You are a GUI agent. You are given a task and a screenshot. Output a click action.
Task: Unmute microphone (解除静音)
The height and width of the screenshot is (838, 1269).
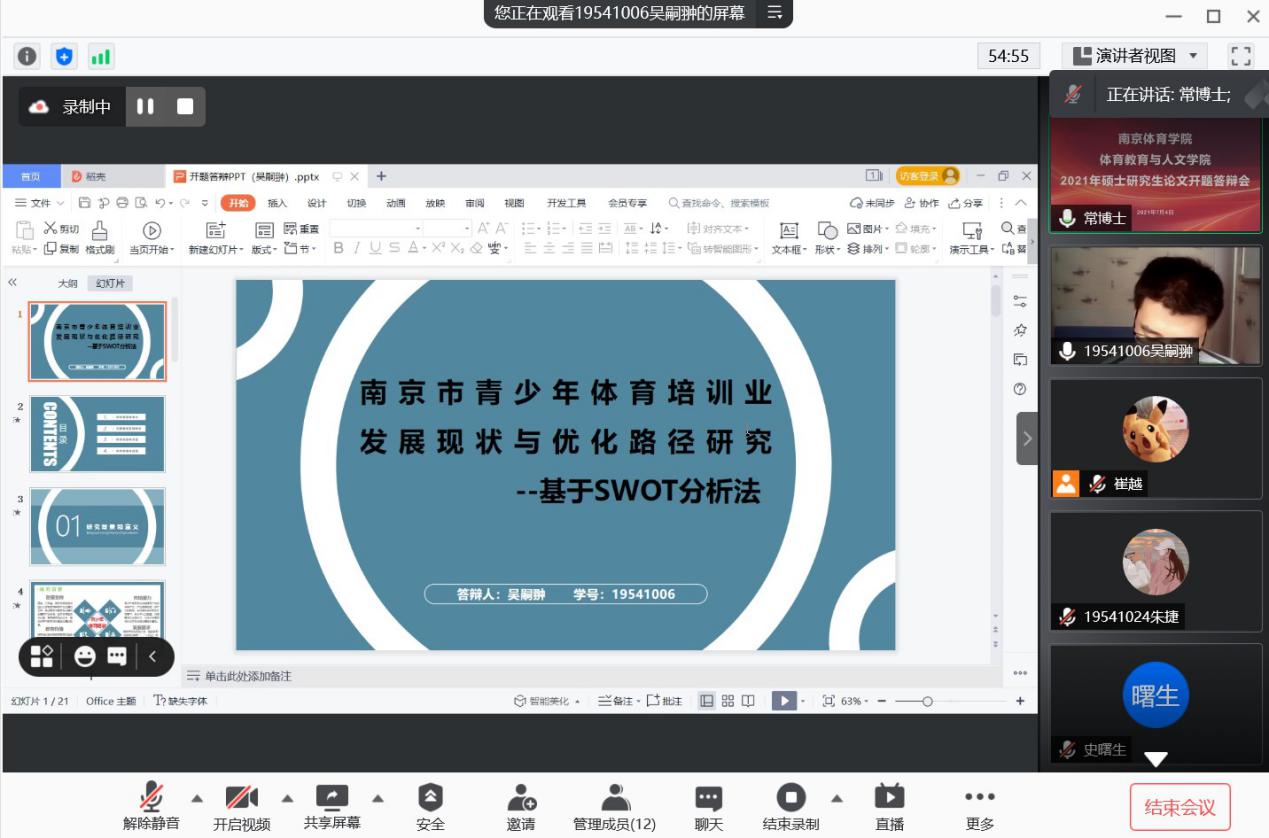point(152,807)
